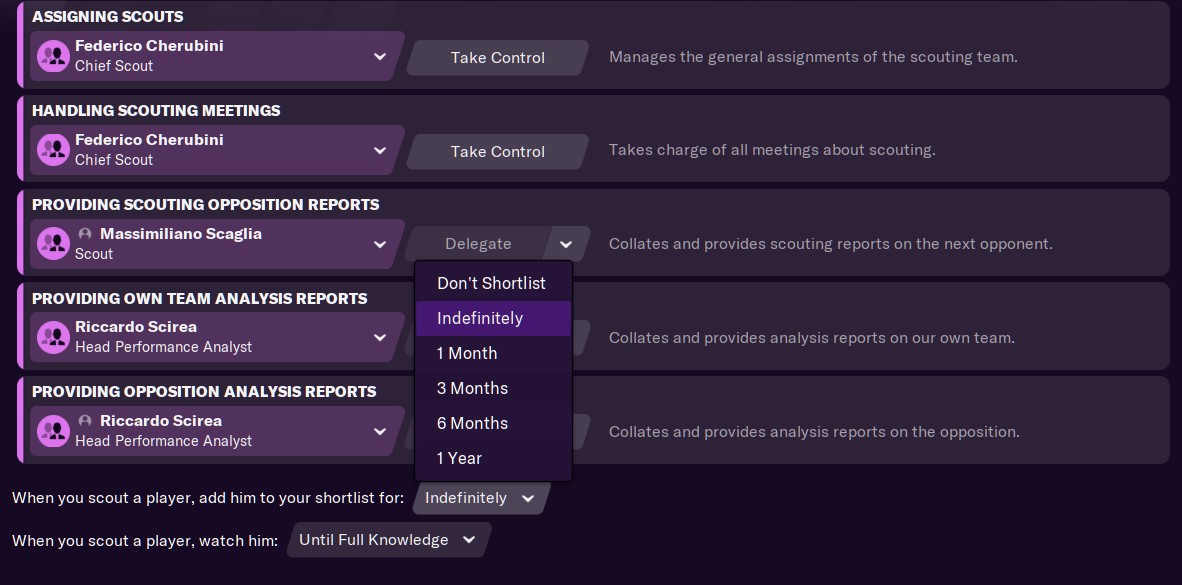Open the shortlist duration dropdown showing Indefinitely

click(x=479, y=497)
